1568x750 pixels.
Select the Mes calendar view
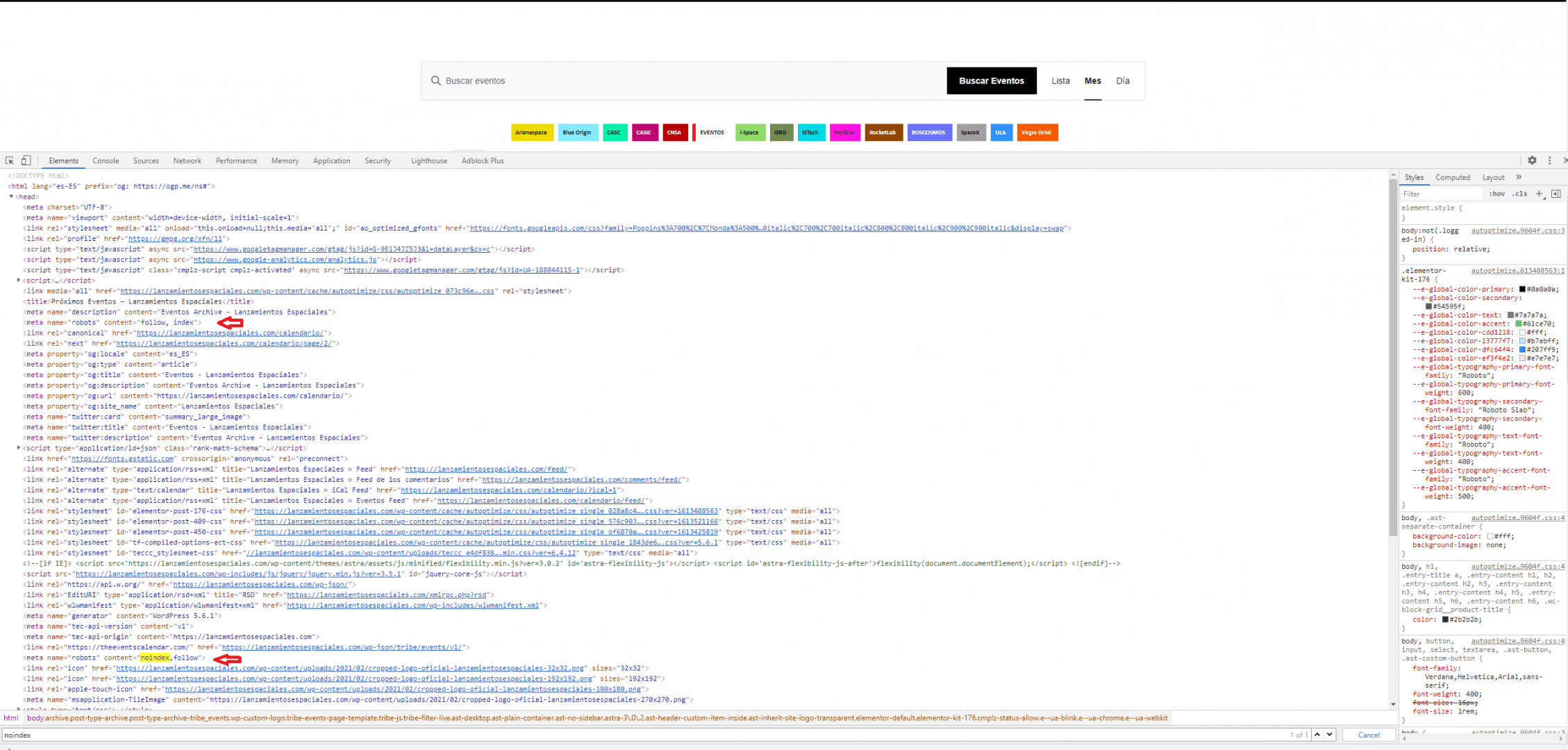coord(1093,81)
